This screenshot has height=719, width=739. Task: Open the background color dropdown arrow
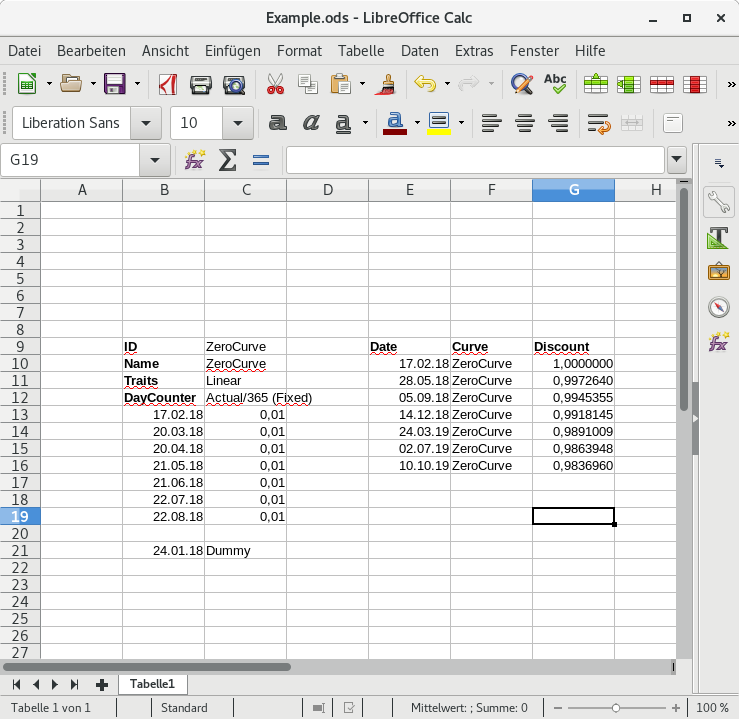(461, 123)
